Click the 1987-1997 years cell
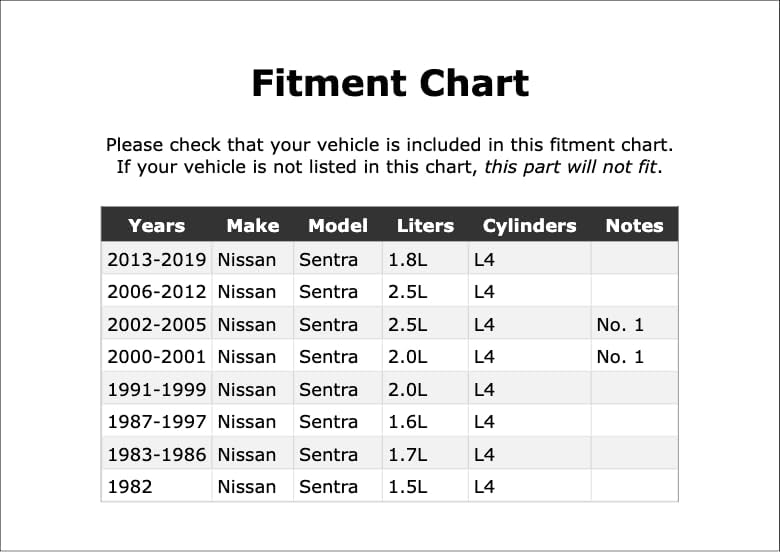The width and height of the screenshot is (780, 552). 157,422
